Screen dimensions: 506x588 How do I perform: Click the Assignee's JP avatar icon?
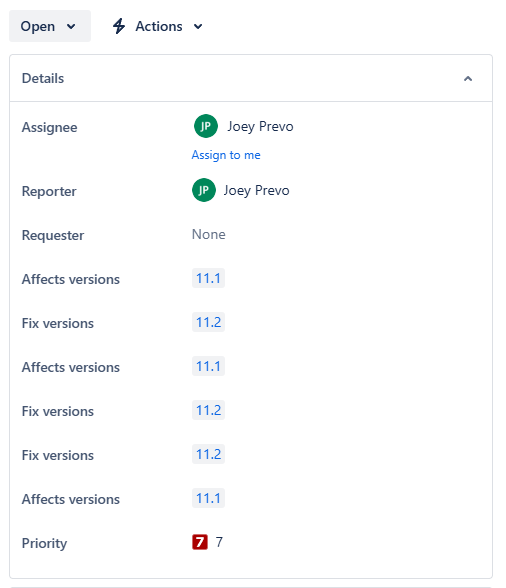[206, 126]
